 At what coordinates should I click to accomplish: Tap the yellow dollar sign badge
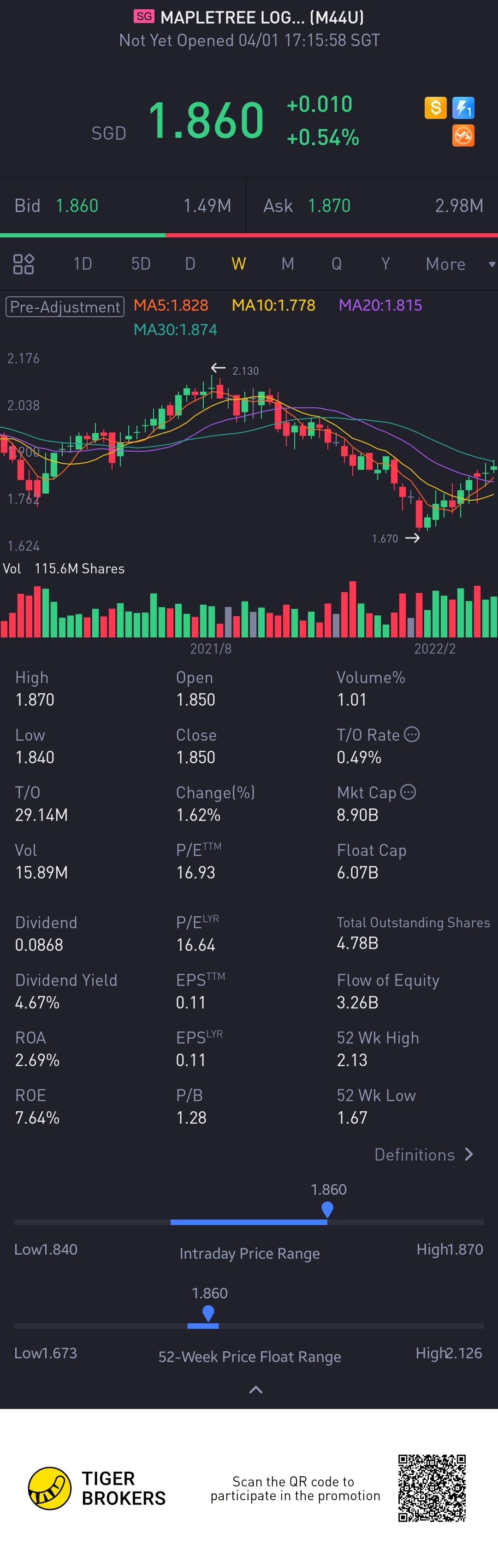(x=435, y=108)
